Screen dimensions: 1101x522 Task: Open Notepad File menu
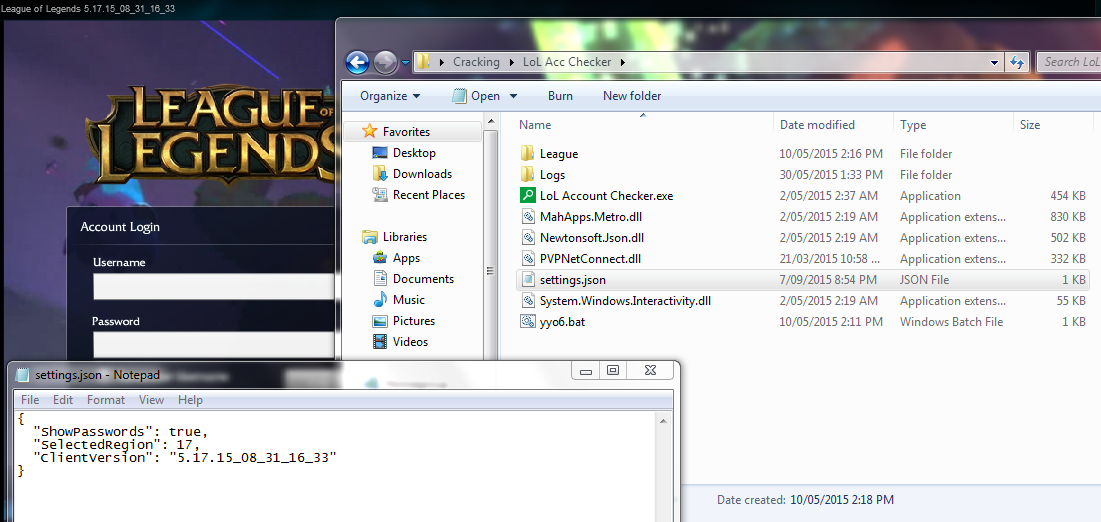coord(30,400)
